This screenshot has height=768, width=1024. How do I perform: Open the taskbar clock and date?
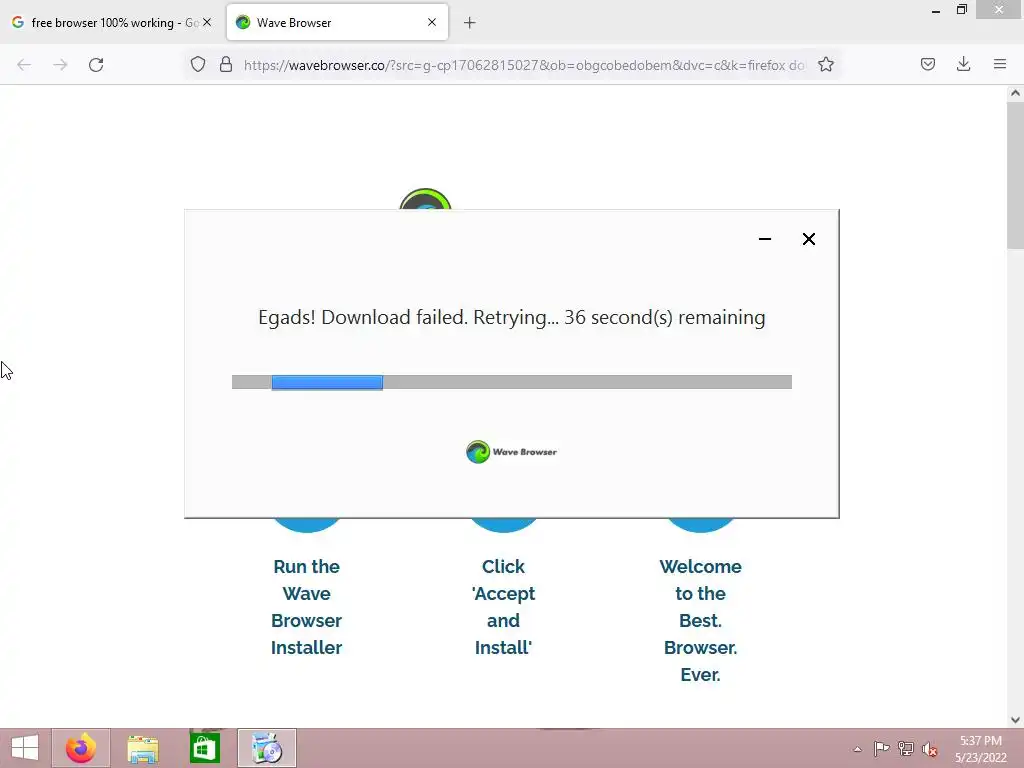(x=980, y=749)
